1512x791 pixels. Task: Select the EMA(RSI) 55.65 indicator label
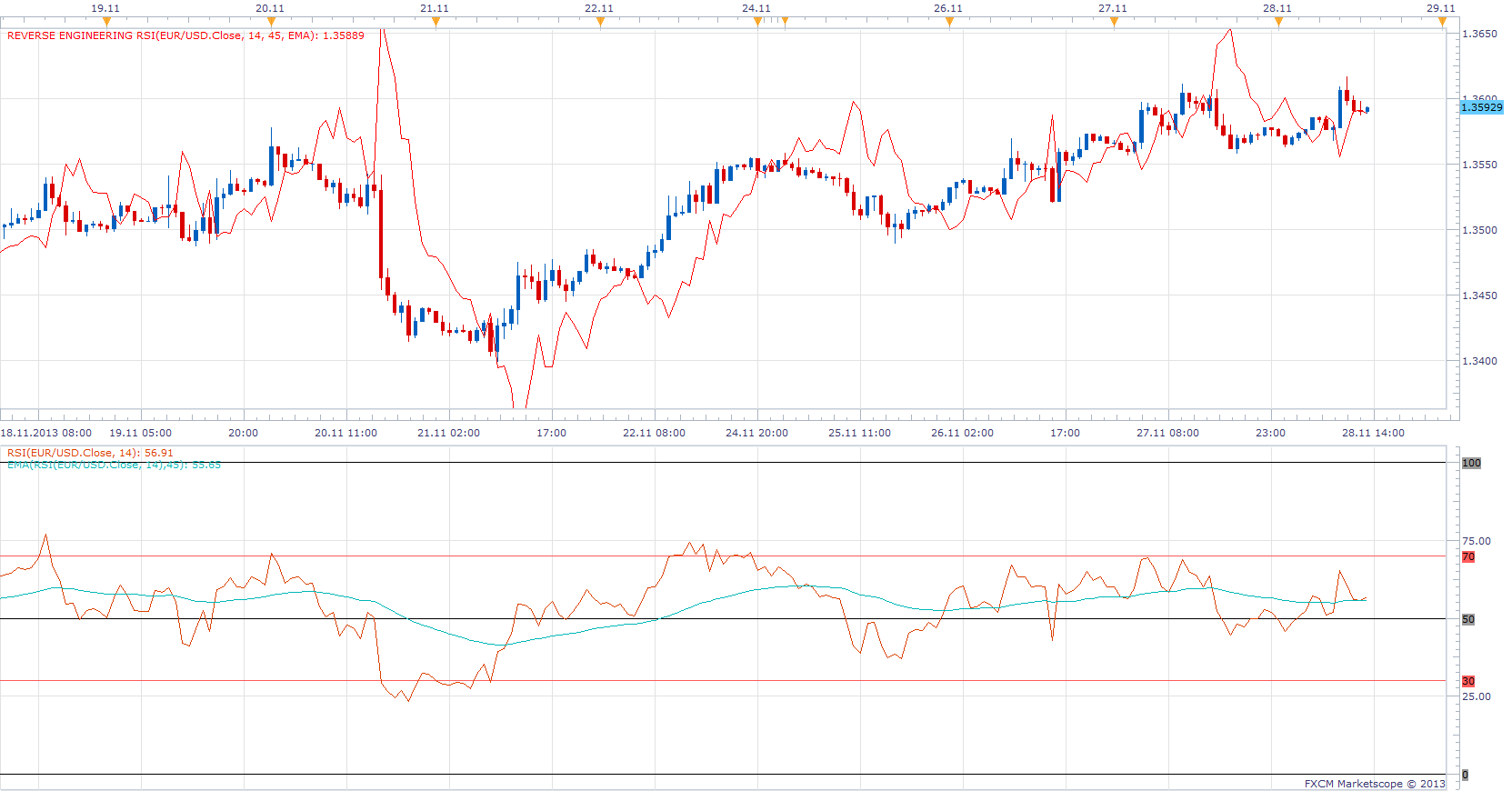click(114, 465)
